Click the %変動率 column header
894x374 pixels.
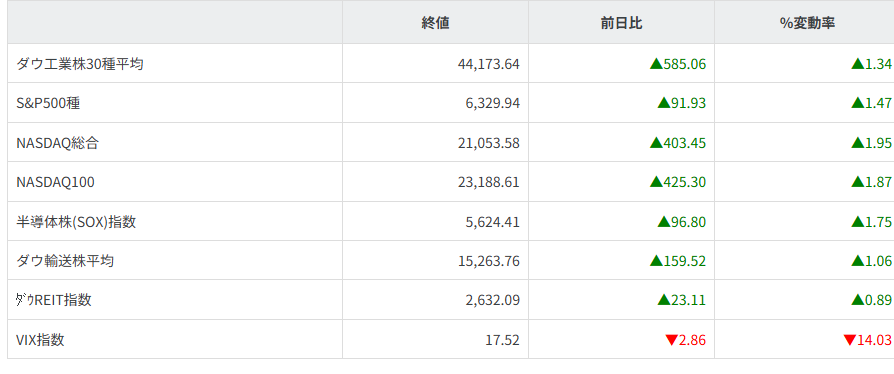[x=807, y=22]
